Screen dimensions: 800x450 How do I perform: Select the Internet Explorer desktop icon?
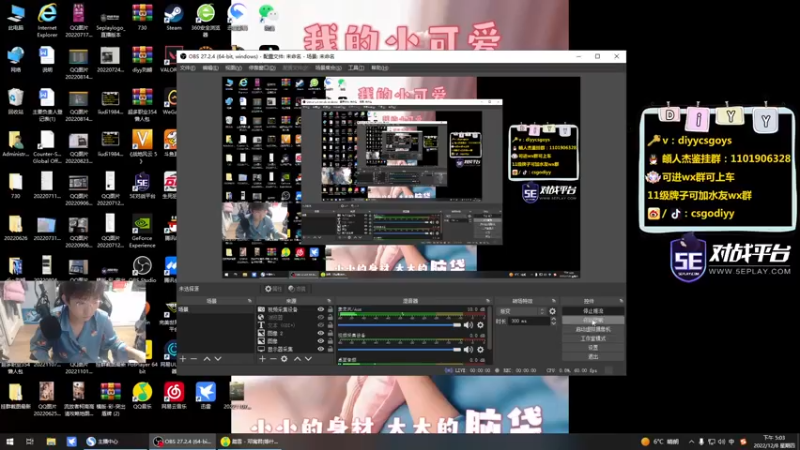(x=47, y=19)
